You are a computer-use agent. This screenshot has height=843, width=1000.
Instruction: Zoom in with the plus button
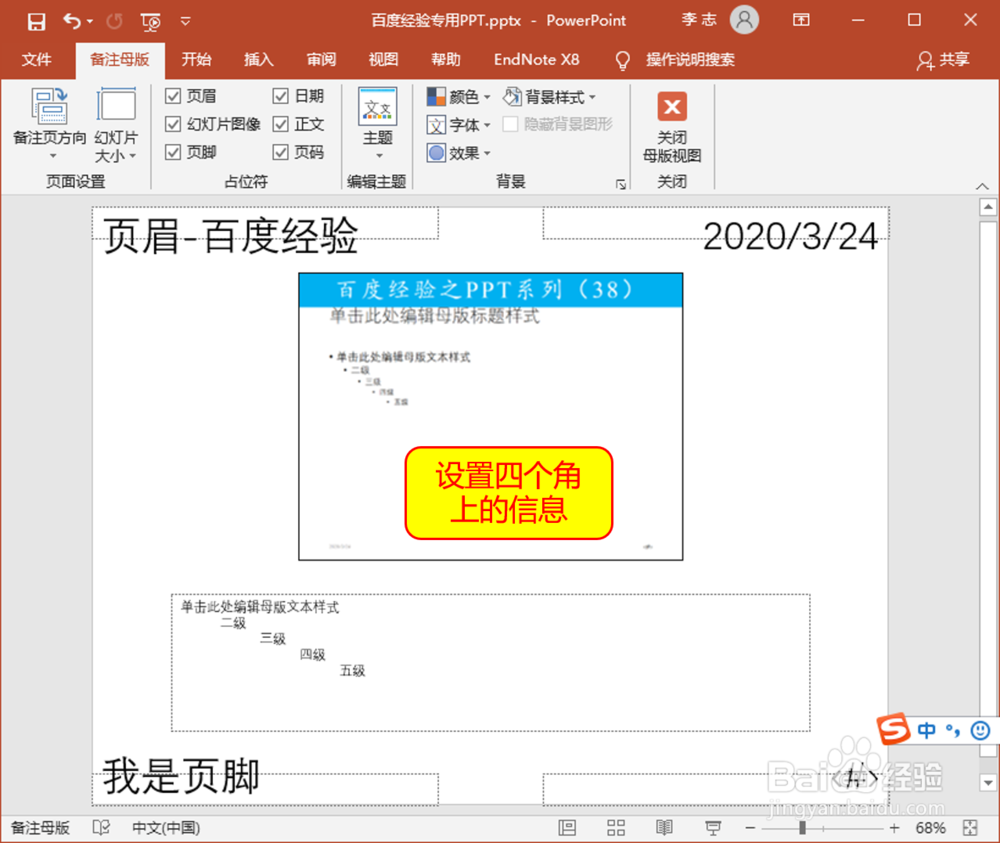[x=894, y=828]
